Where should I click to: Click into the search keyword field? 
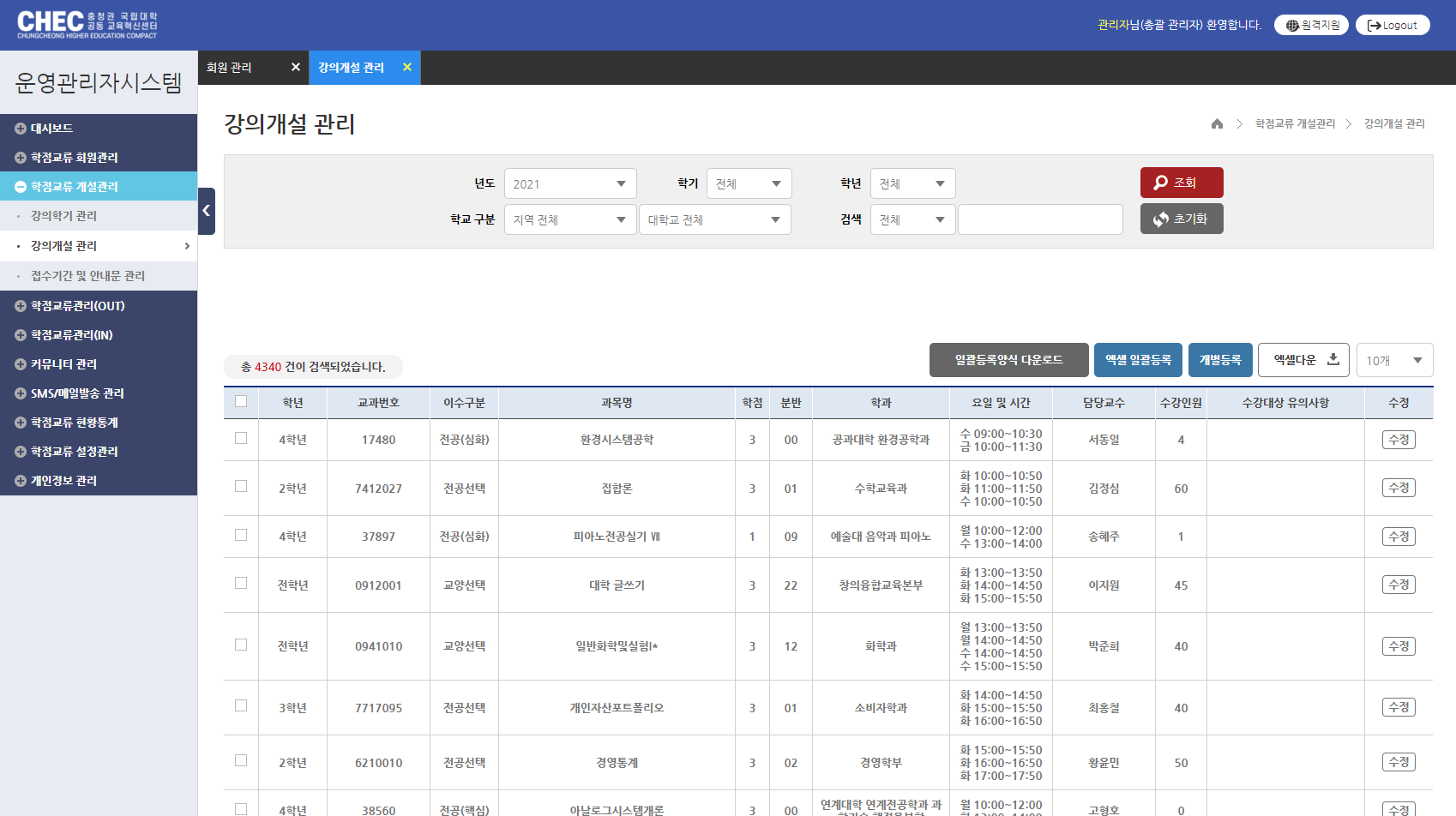click(1040, 220)
